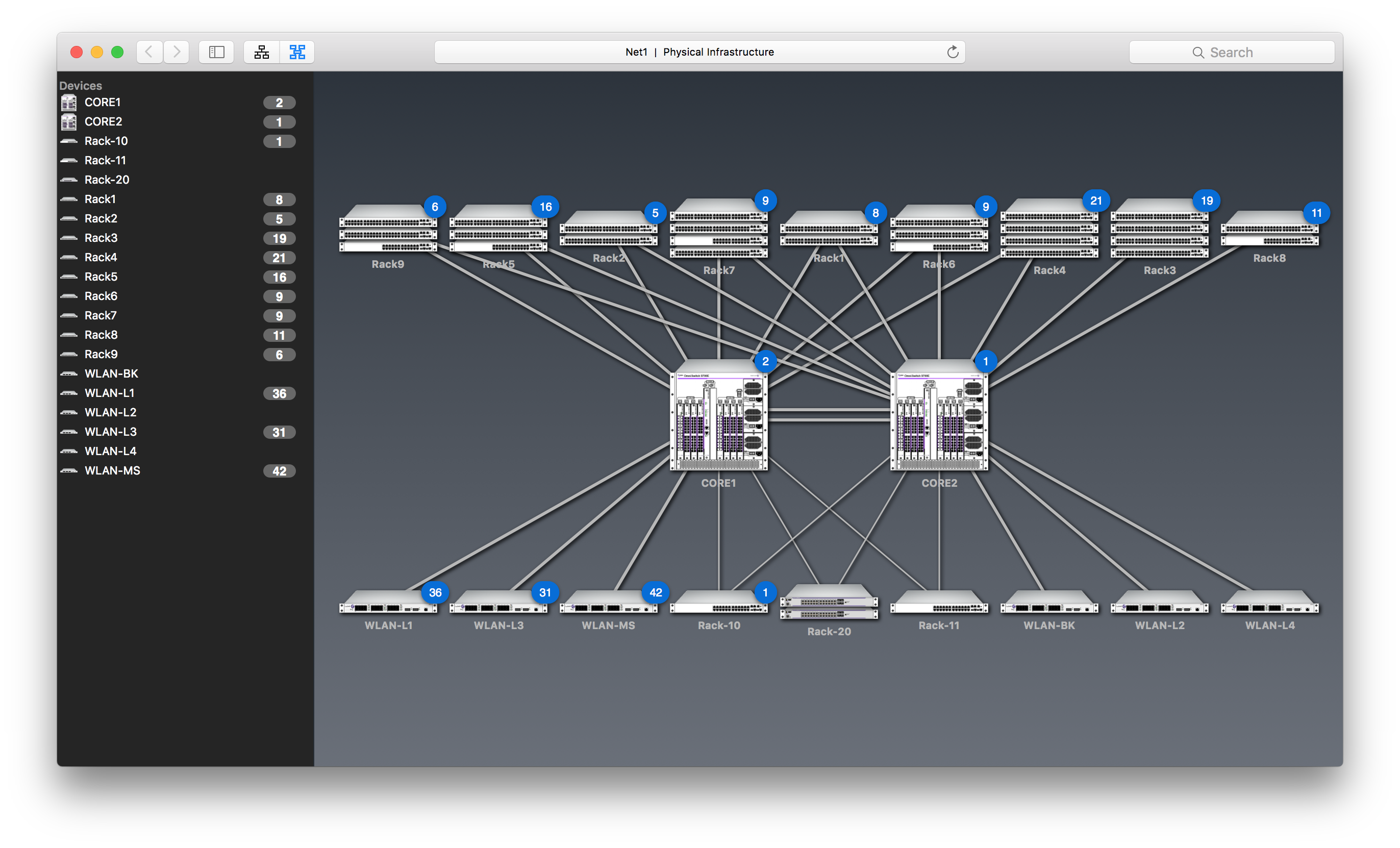Click the 21 count badge for Rack4
This screenshot has width=1400, height=848.
(279, 258)
